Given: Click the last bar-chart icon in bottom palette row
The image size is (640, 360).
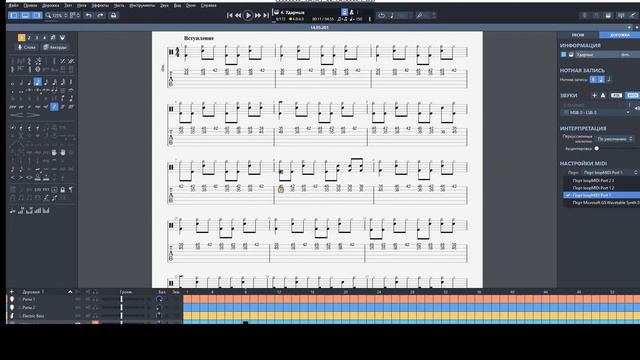Looking at the screenshot, I should pyautogui.click(x=46, y=211).
